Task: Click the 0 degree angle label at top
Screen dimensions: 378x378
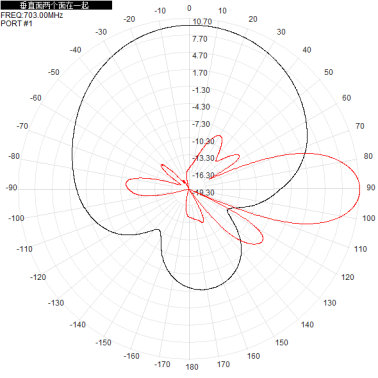Action: [x=189, y=8]
